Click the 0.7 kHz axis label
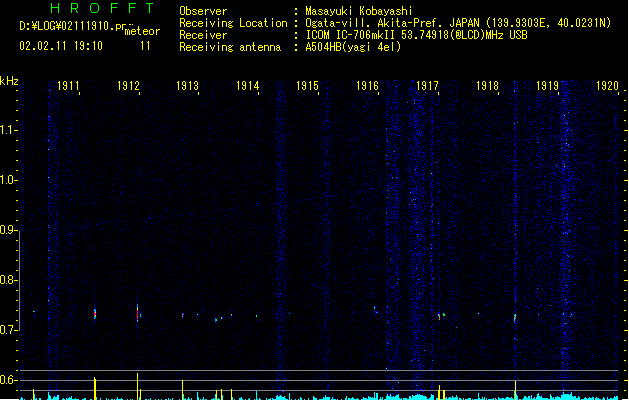This screenshot has height=400, width=629. pyautogui.click(x=8, y=330)
